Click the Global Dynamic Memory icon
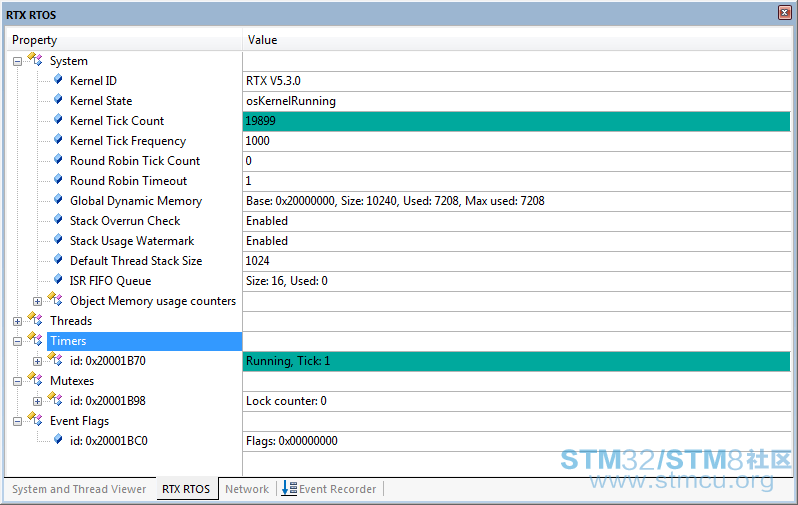This screenshot has height=505, width=798. point(58,200)
